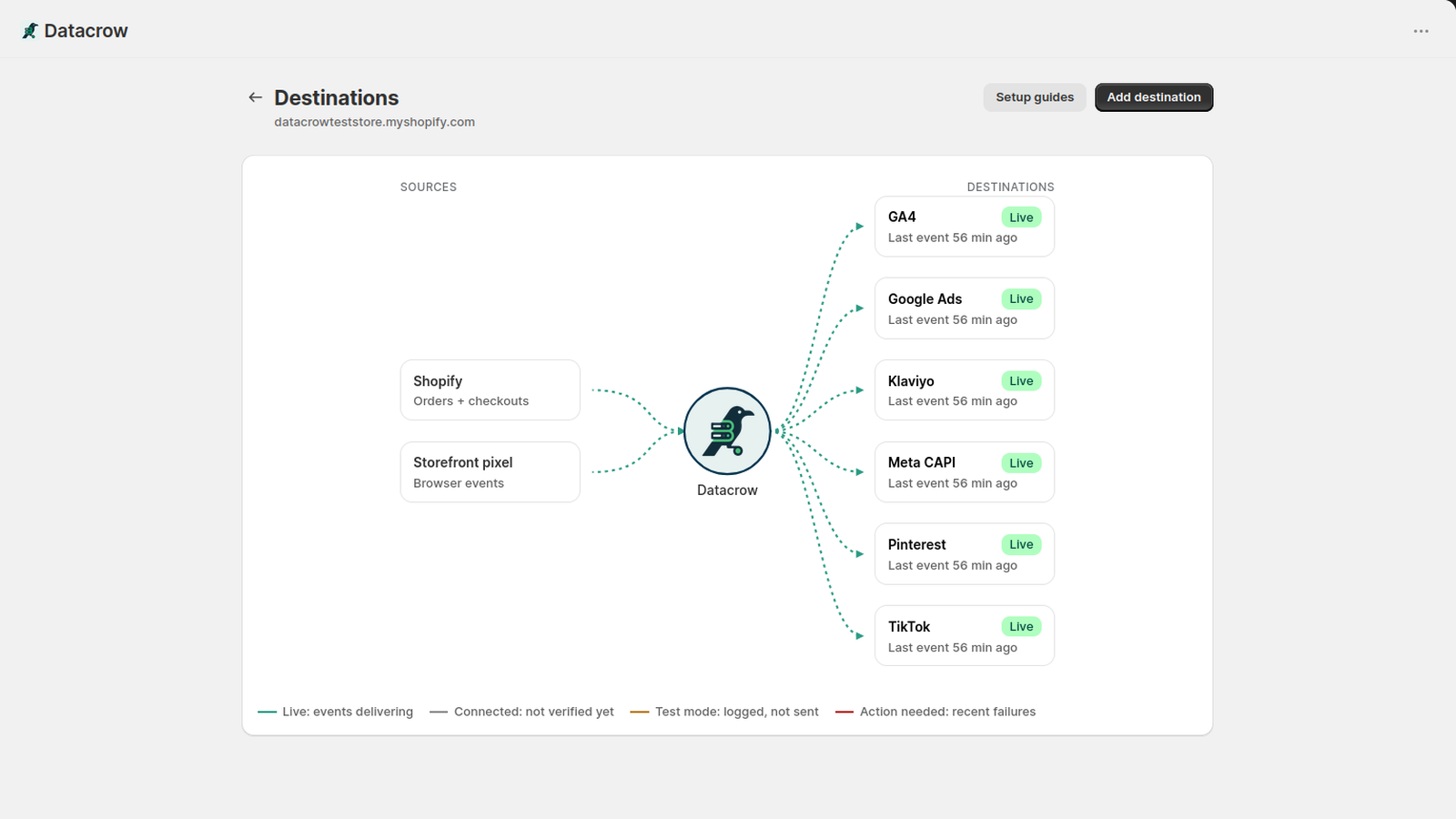Go back using the left arrow
Image resolution: width=1456 pixels, height=819 pixels.
[x=256, y=97]
